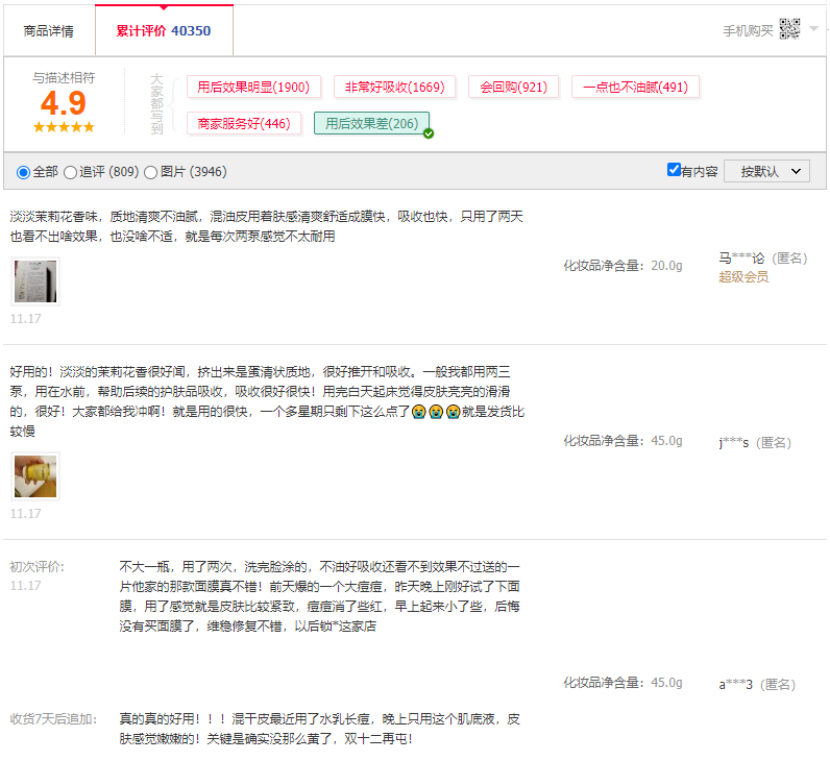
Task: Open the 按默认 sort dropdown
Action: pyautogui.click(x=767, y=171)
